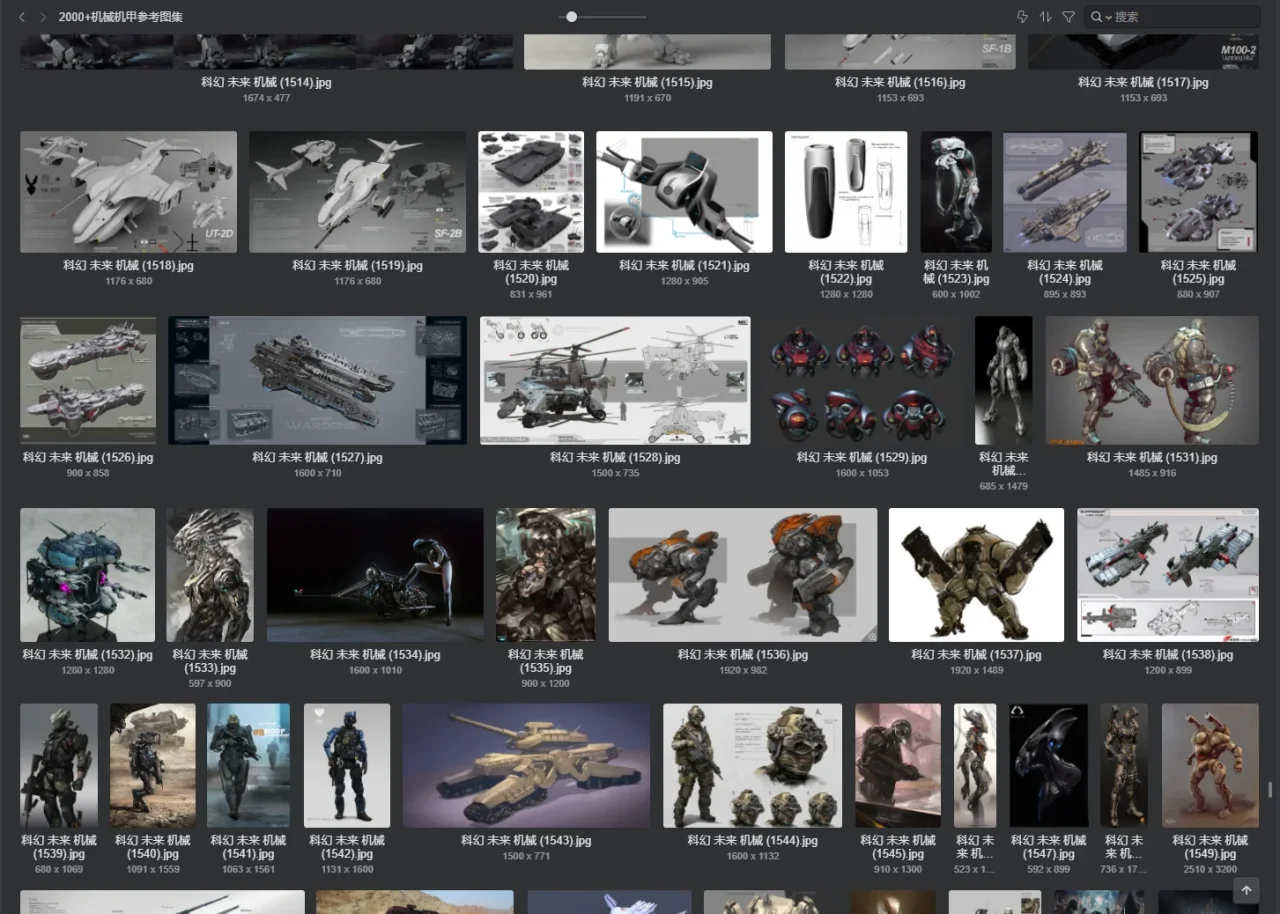Click the magnifier search icon
Image resolution: width=1280 pixels, height=914 pixels.
pos(1096,17)
